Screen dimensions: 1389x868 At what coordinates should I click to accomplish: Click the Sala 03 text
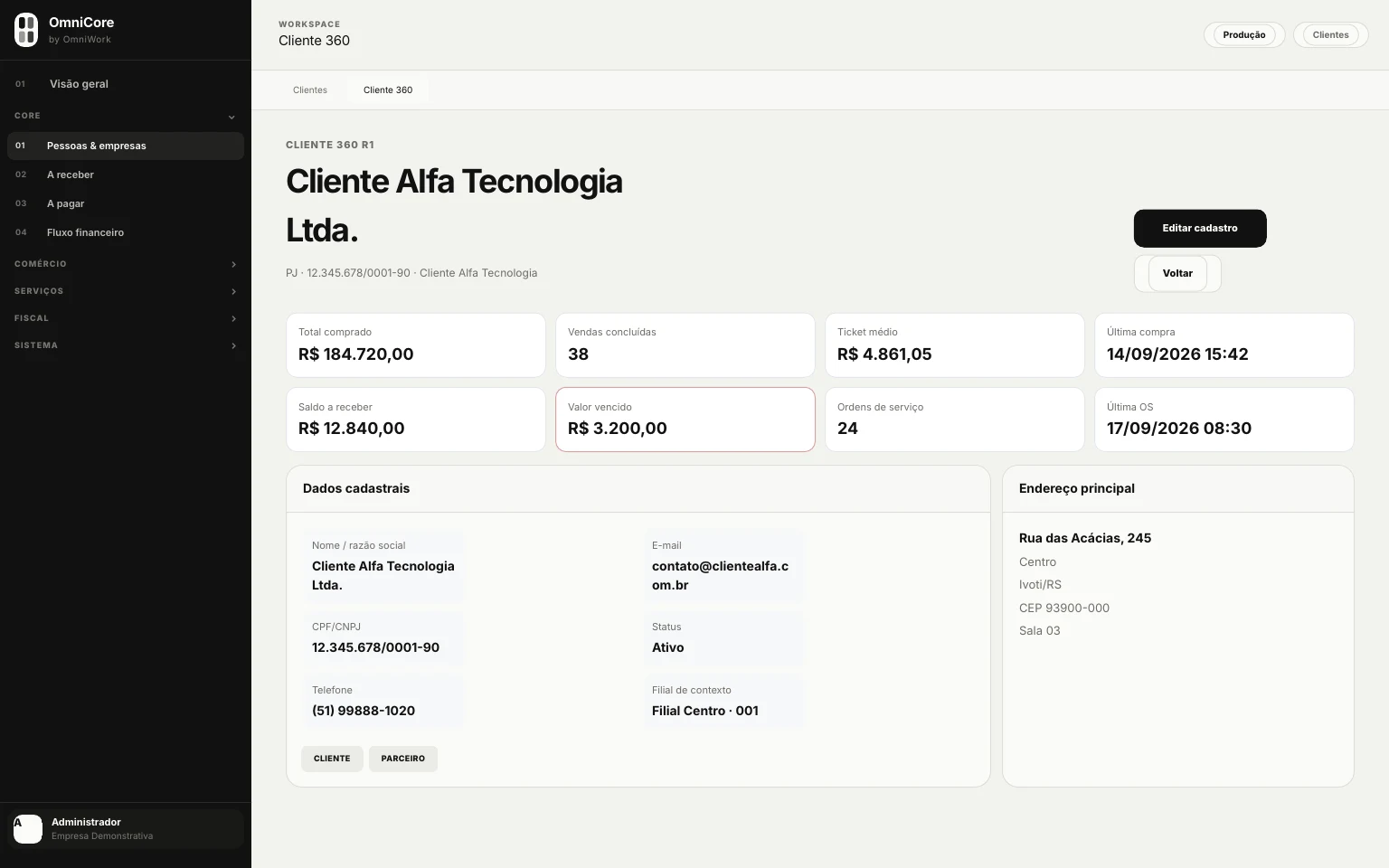(1040, 631)
